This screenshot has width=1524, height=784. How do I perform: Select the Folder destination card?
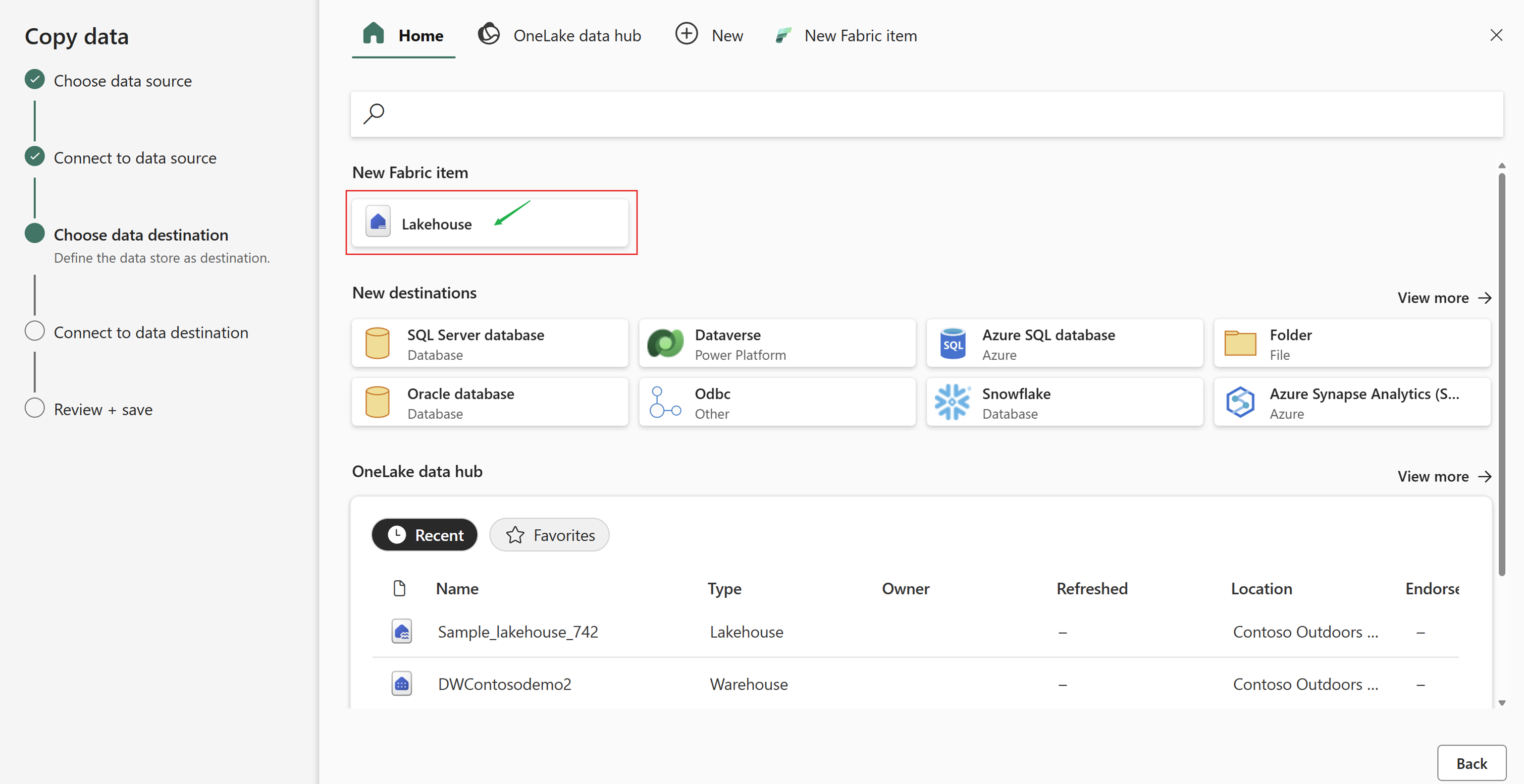coord(1352,343)
